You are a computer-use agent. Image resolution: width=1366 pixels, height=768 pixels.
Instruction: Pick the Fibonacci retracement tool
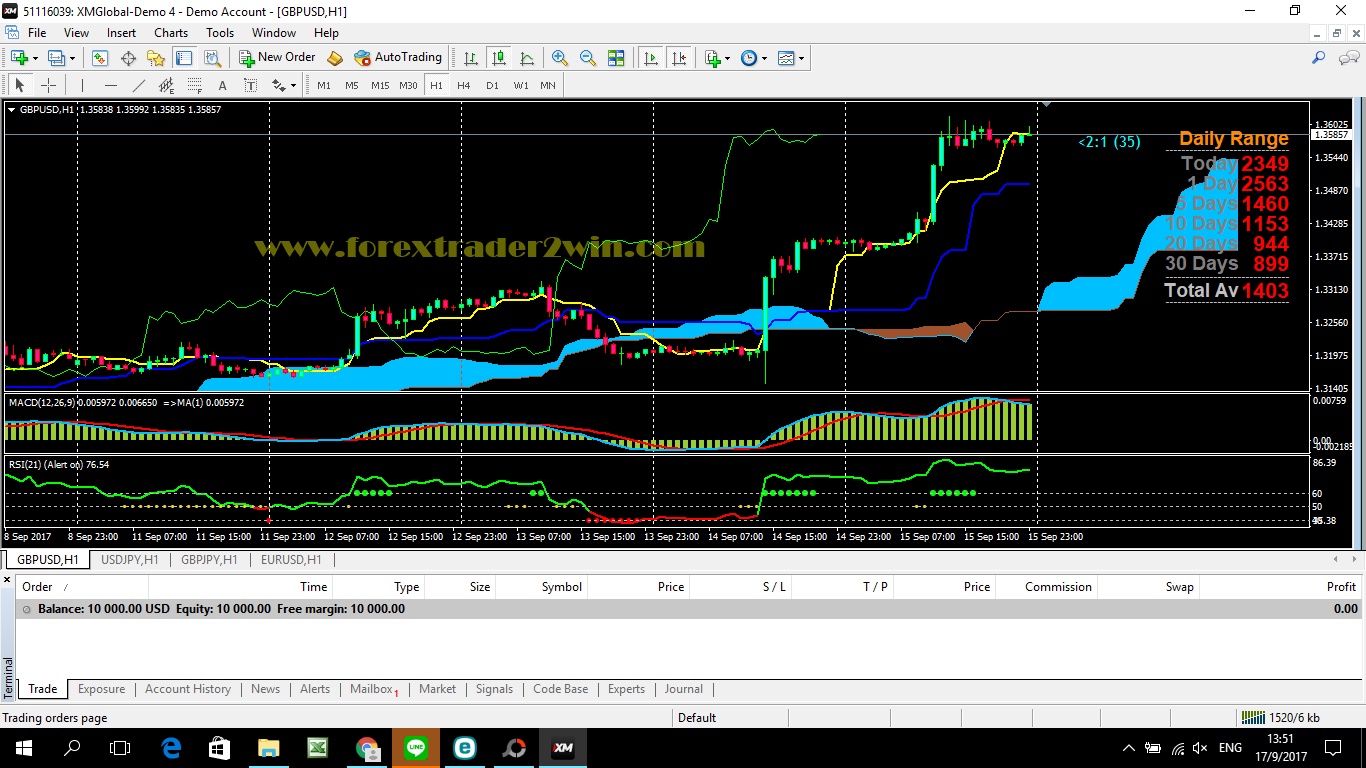[194, 86]
